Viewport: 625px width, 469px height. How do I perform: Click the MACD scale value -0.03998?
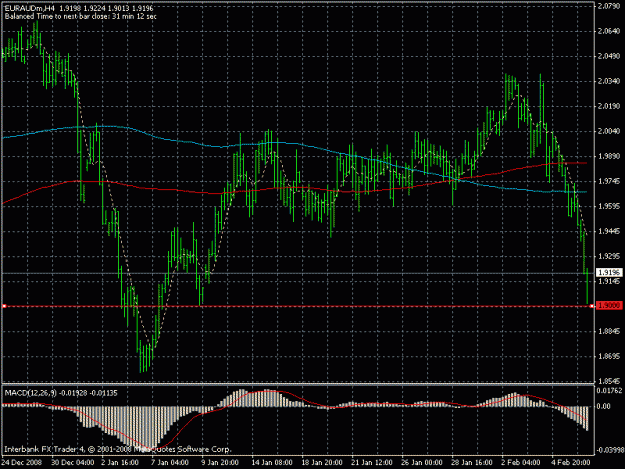pyautogui.click(x=609, y=450)
